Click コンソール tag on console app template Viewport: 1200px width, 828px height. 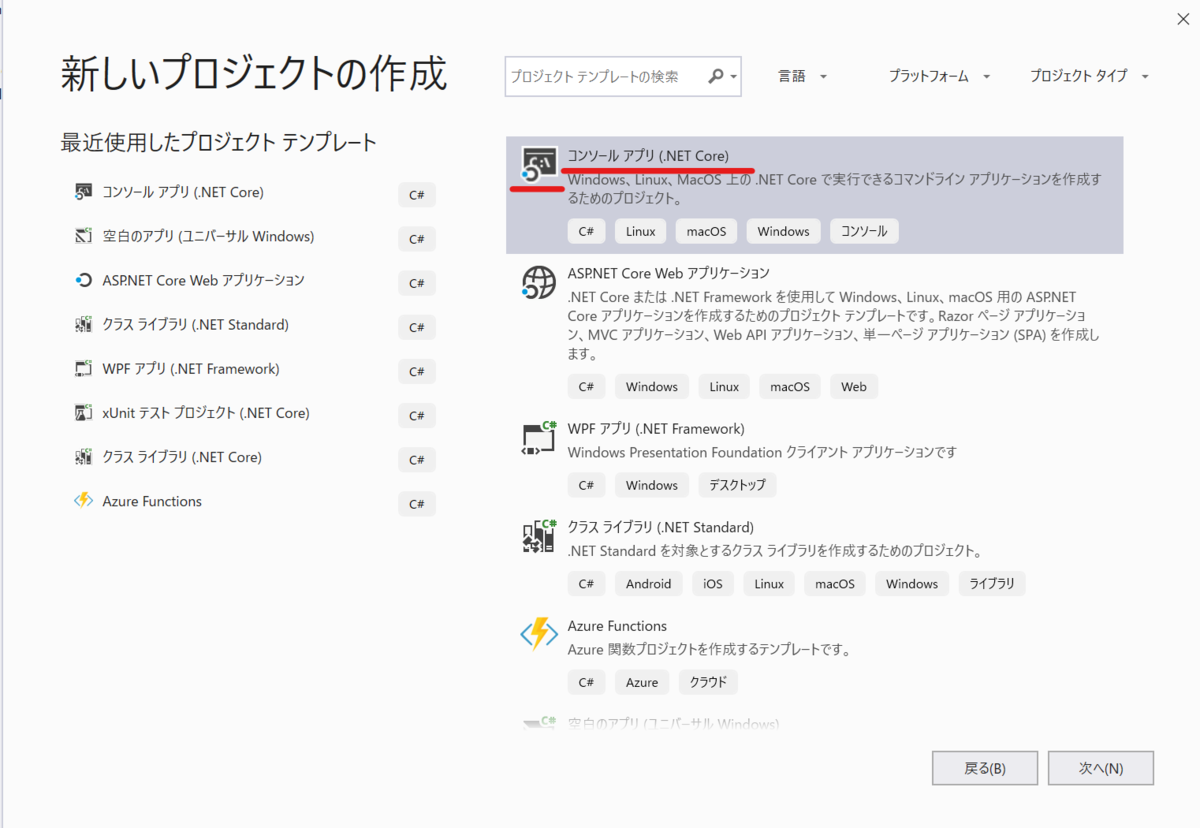coord(864,231)
